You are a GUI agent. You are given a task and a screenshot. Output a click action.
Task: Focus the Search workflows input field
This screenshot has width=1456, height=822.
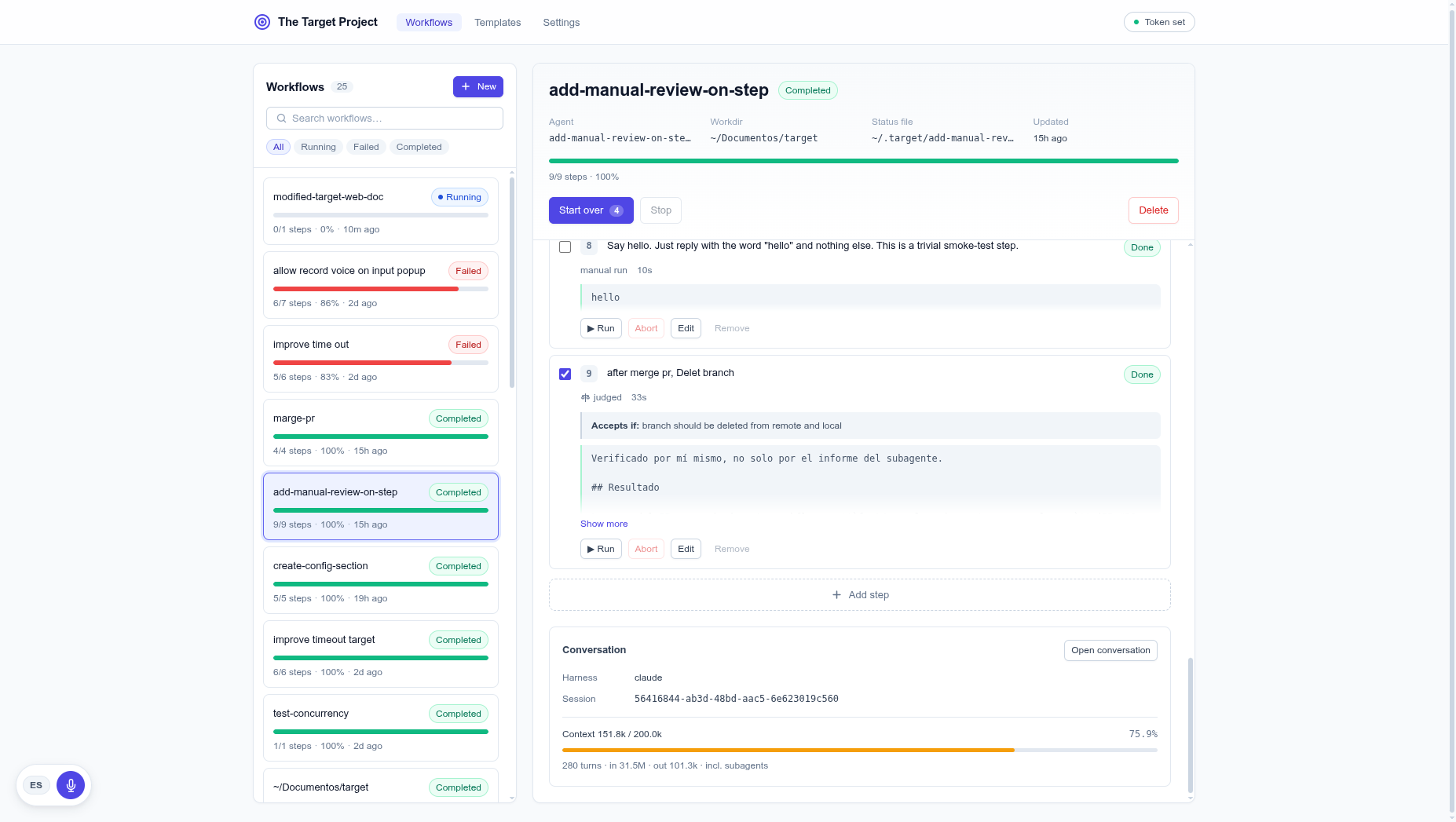click(385, 119)
